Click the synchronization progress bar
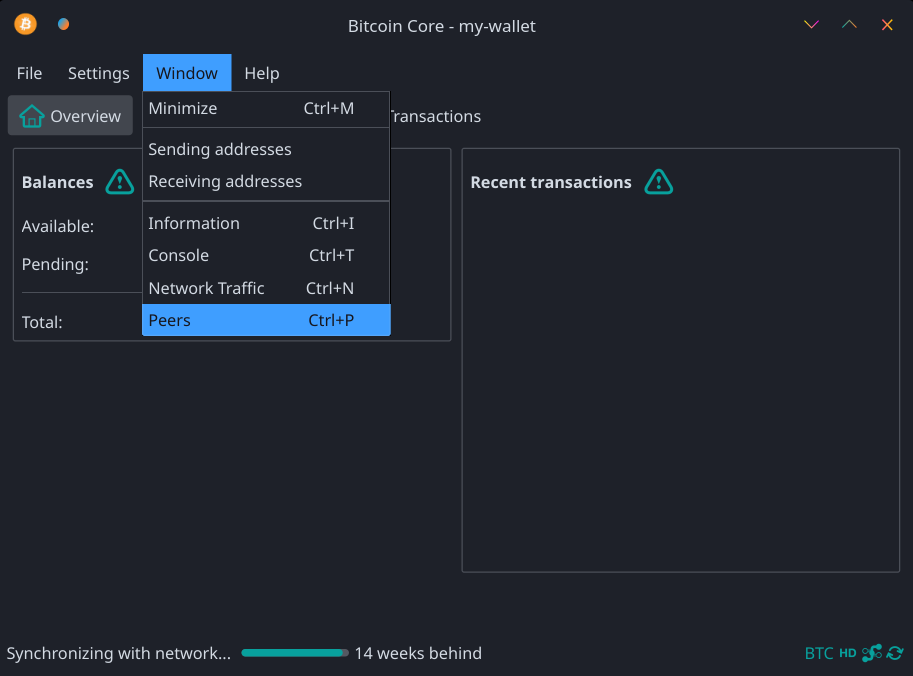Screen dimensions: 913x676 coord(295,653)
